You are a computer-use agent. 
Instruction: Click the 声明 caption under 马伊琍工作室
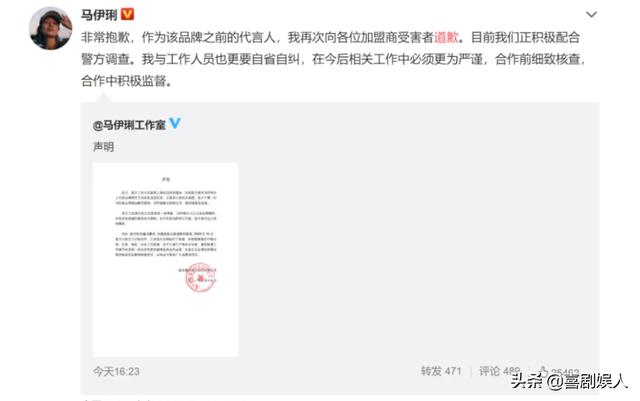point(104,147)
